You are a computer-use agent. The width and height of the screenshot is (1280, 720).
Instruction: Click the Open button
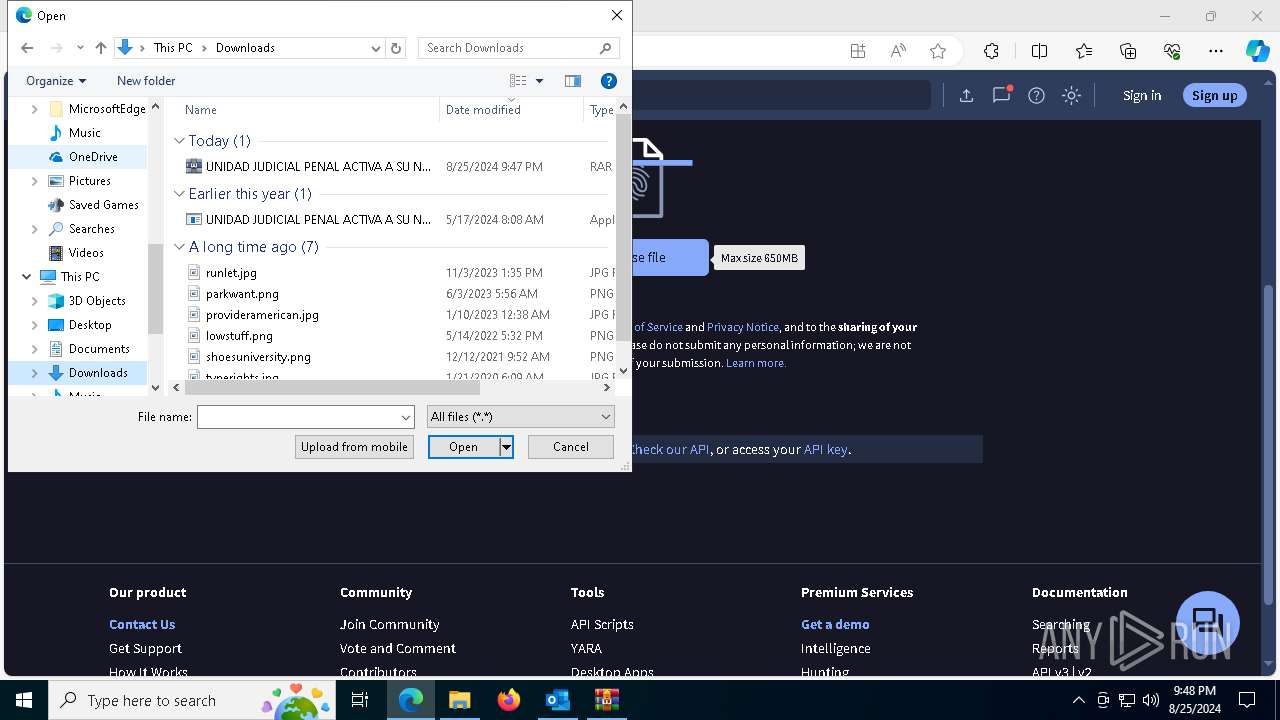click(x=464, y=447)
